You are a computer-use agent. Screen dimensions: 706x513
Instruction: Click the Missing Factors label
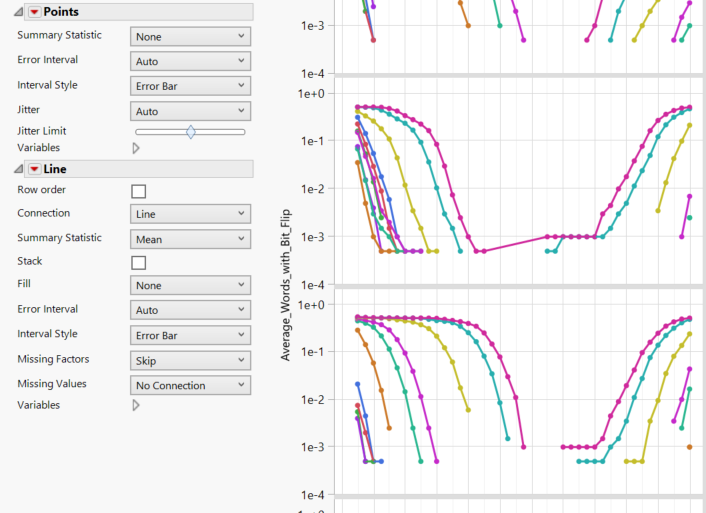[x=53, y=359]
